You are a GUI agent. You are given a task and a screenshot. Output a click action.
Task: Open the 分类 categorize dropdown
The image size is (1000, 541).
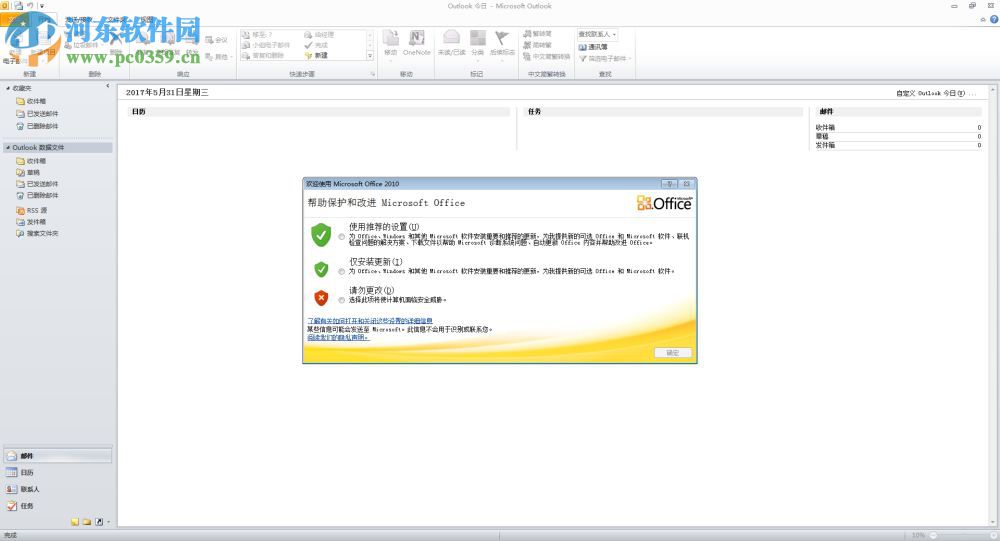[x=478, y=43]
